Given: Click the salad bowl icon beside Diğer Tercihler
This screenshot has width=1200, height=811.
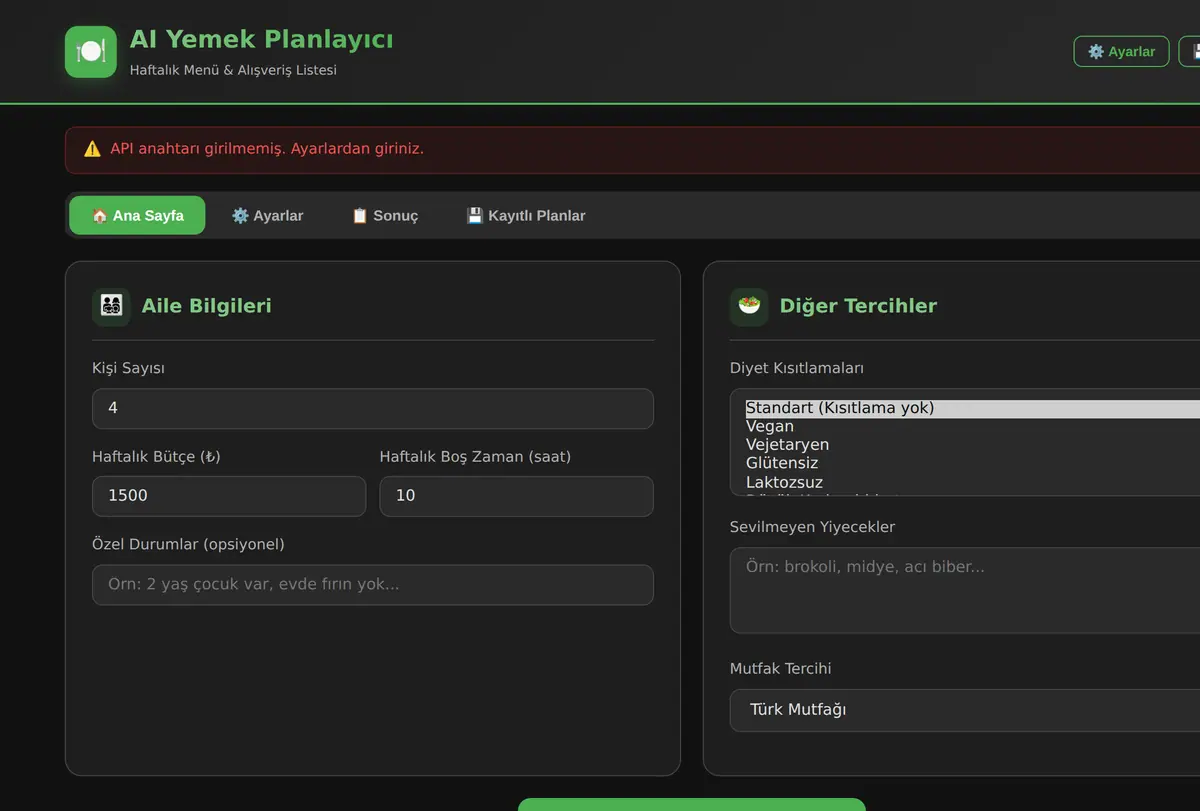Looking at the screenshot, I should click(x=749, y=307).
